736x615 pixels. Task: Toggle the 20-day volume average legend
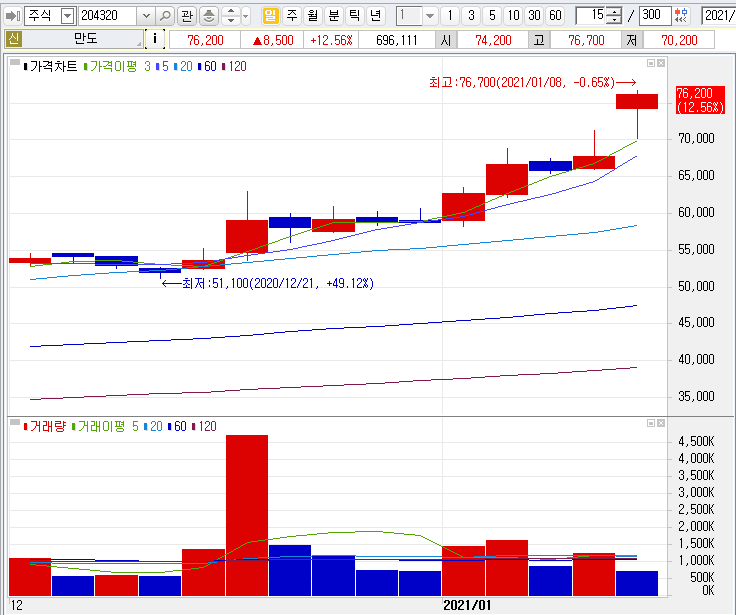[153, 427]
